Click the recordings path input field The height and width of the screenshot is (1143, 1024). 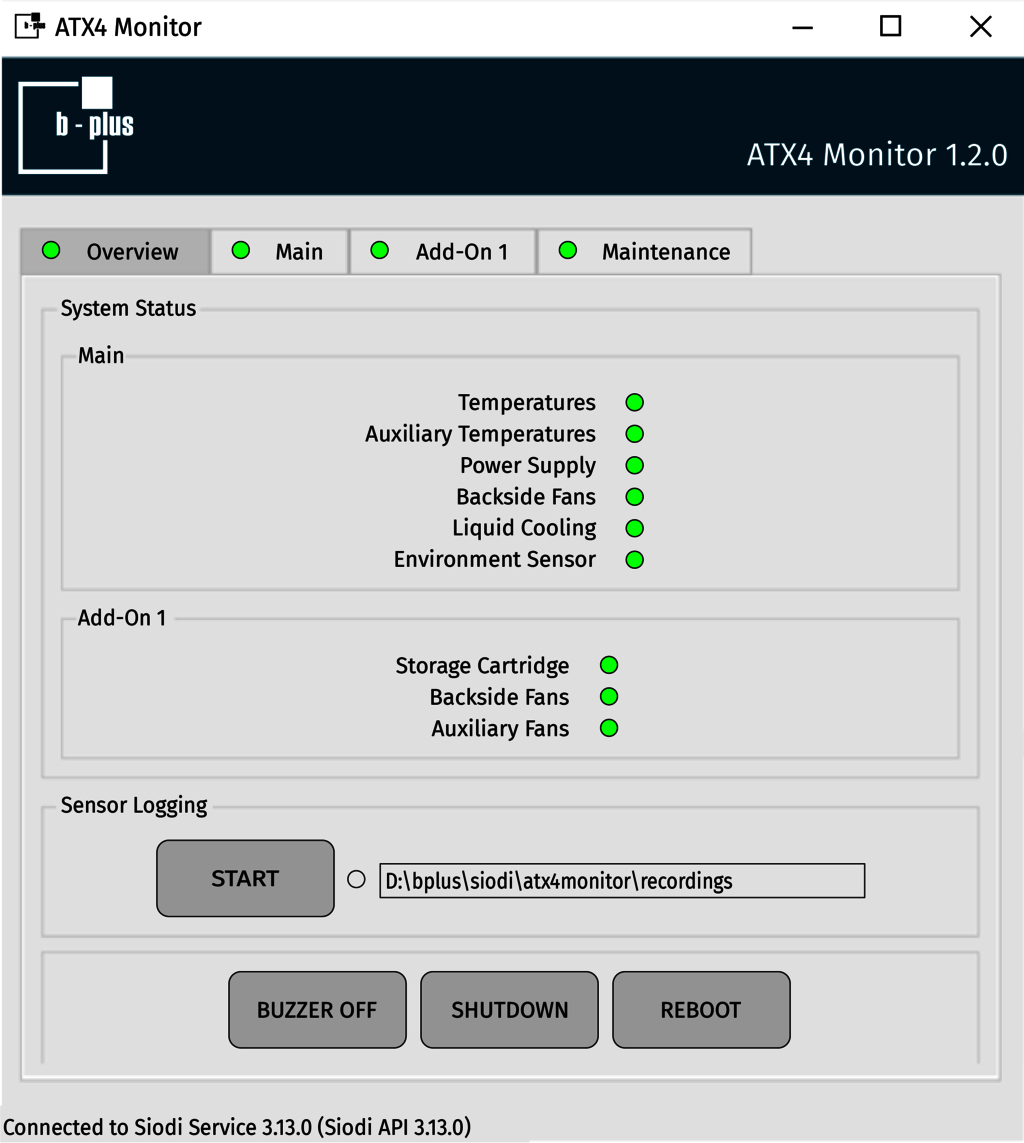622,881
